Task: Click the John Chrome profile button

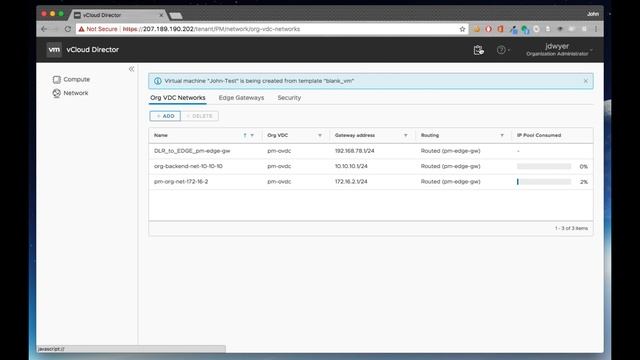Action: pyautogui.click(x=593, y=14)
